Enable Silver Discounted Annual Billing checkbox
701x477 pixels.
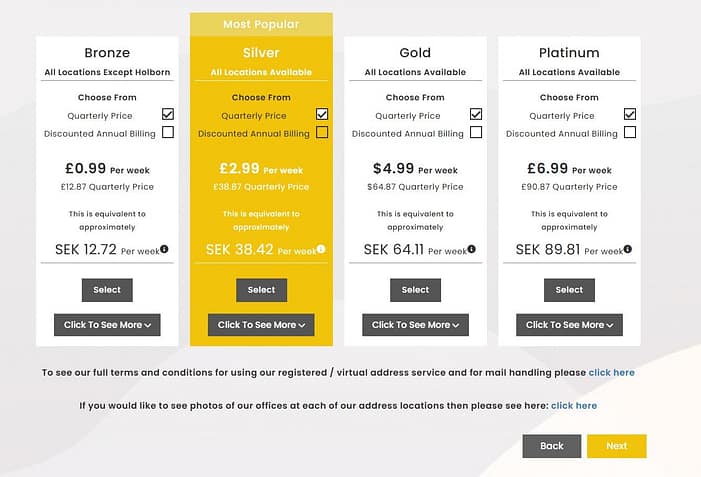[322, 132]
